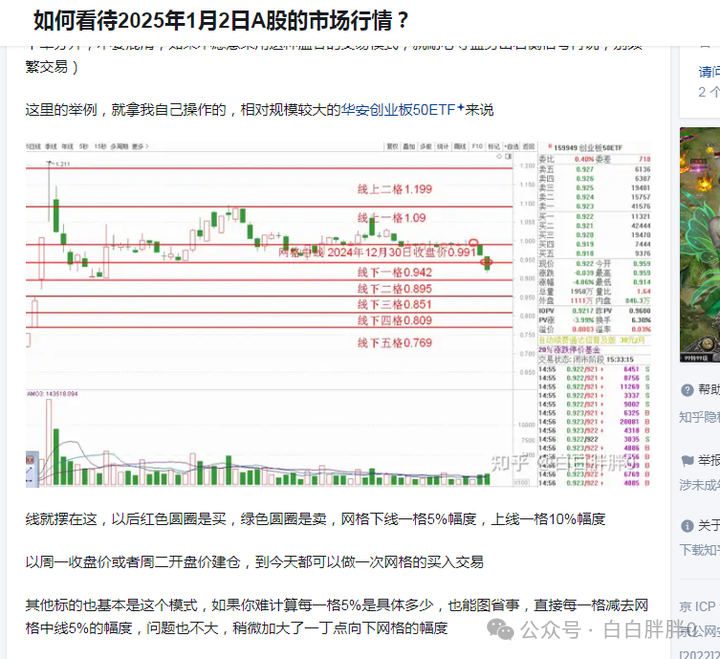
Task: Click the sparkle search icon after 华安创业板50ETF
Action: (x=461, y=107)
